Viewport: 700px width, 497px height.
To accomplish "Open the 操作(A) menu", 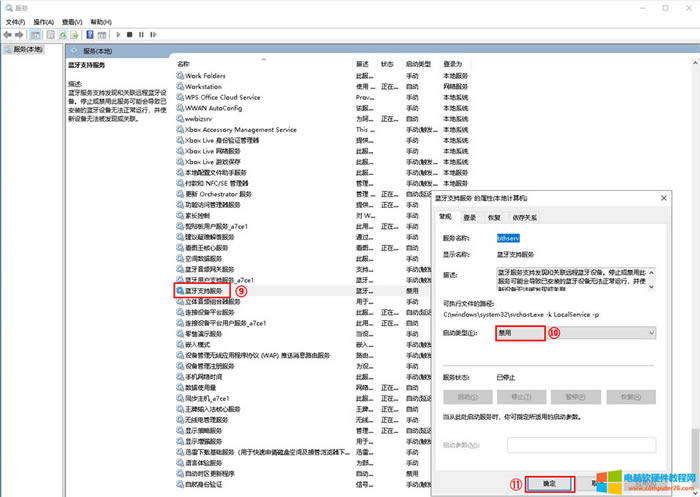I will coord(43,21).
